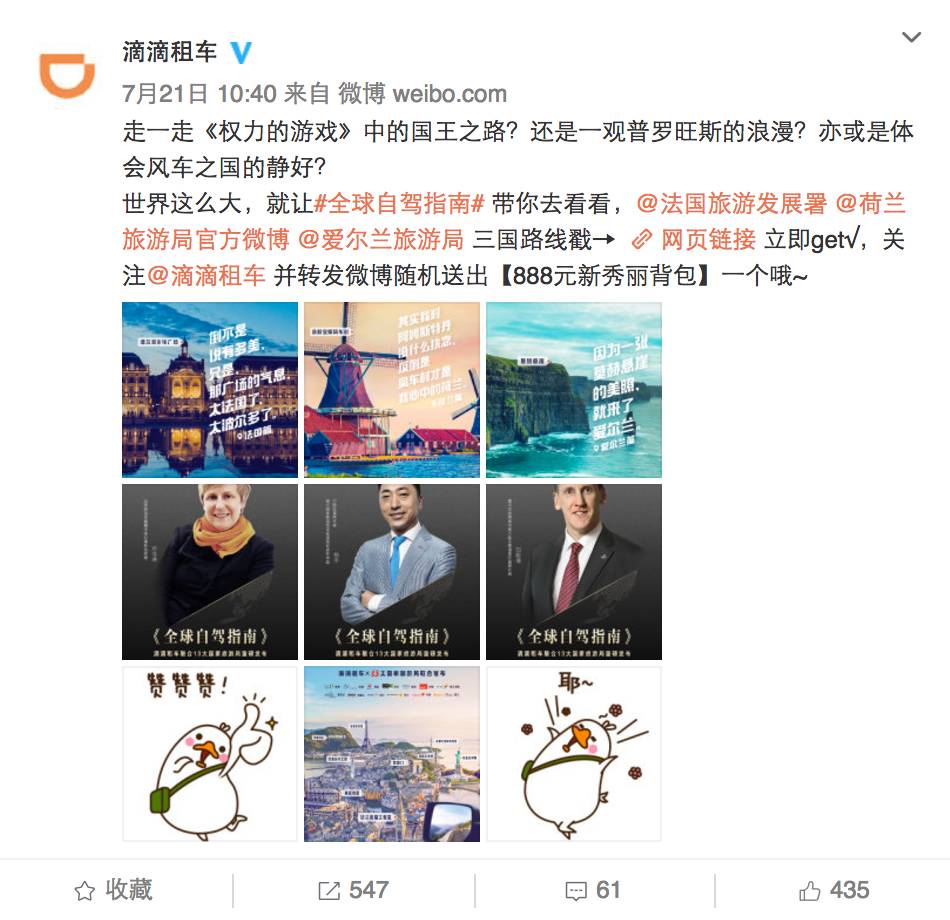Viewport: 950px width, 920px height.
Task: Click the chain link icon
Action: [642, 241]
